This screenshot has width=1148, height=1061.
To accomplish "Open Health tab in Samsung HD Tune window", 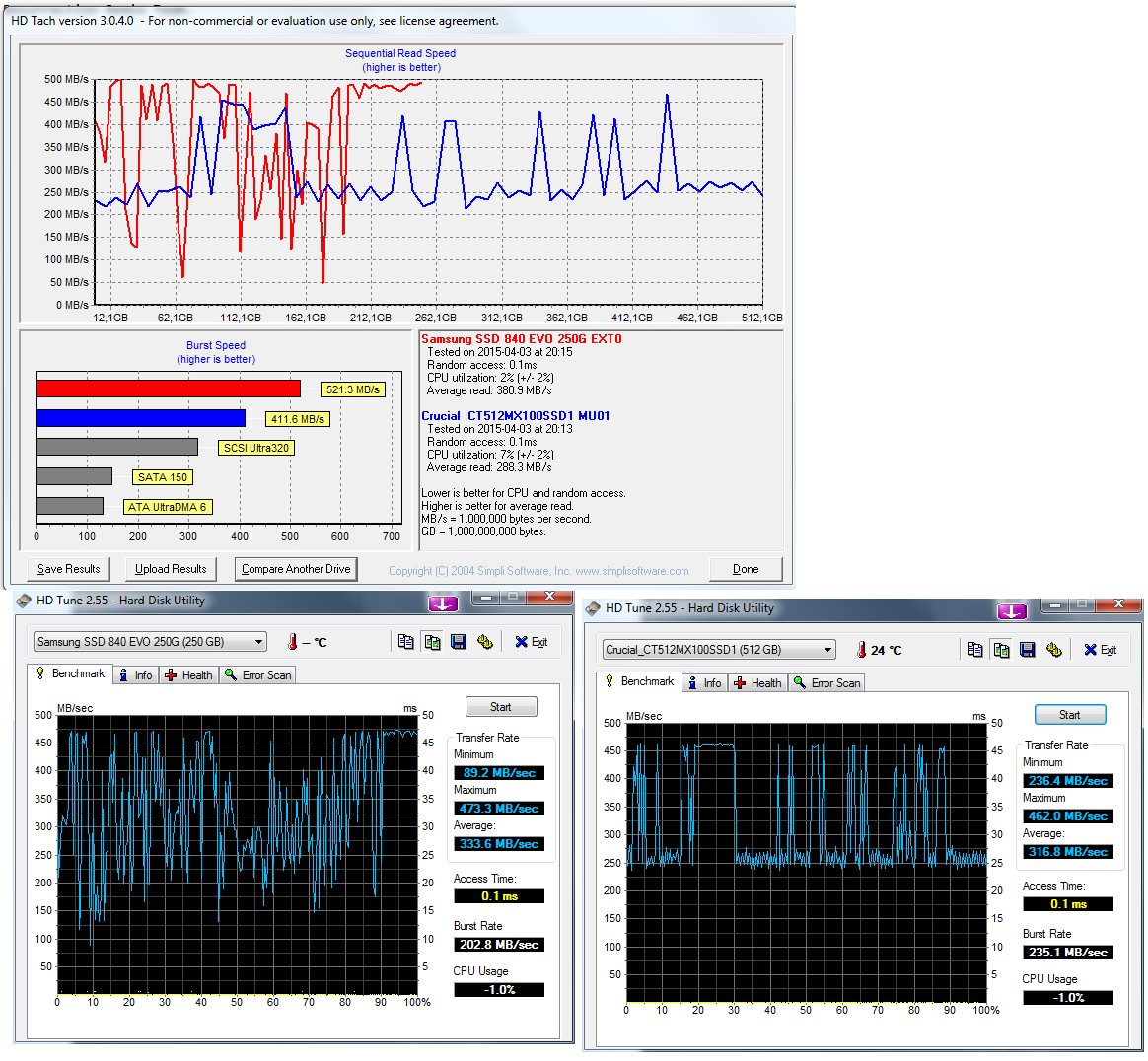I will (188, 675).
